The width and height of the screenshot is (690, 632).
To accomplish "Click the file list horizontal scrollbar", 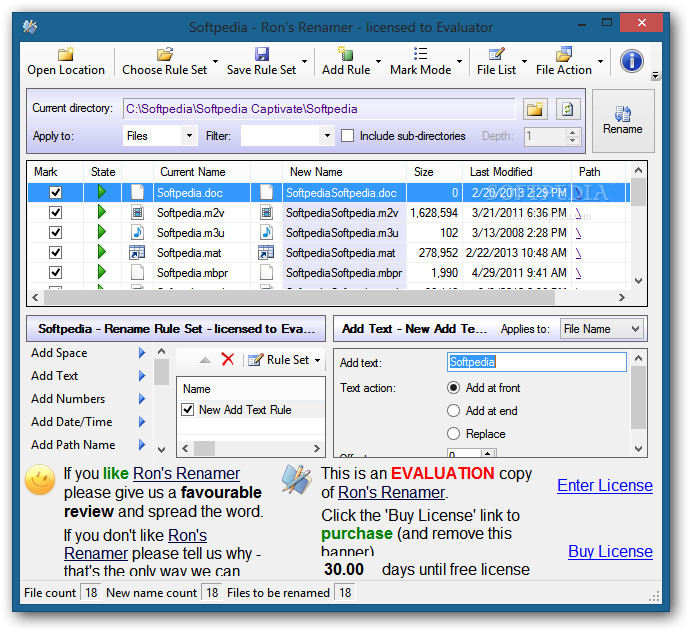I will coord(299,298).
